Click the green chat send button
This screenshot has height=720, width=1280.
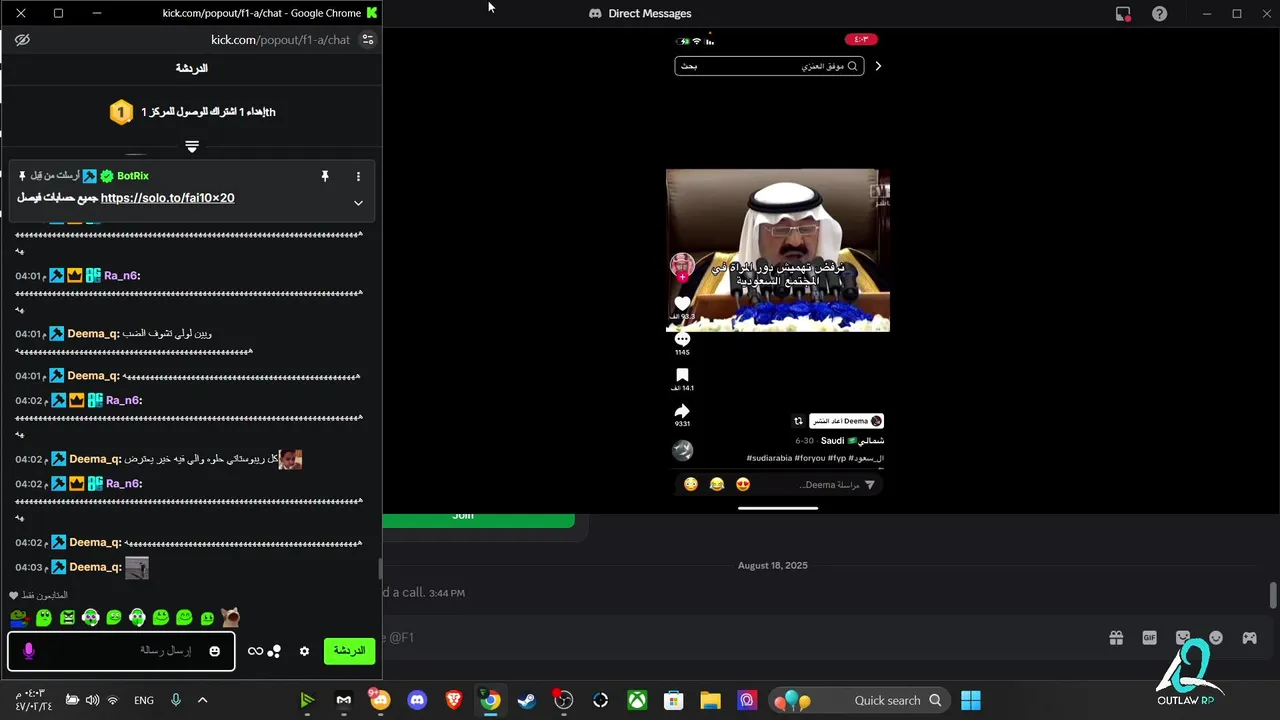pyautogui.click(x=349, y=651)
